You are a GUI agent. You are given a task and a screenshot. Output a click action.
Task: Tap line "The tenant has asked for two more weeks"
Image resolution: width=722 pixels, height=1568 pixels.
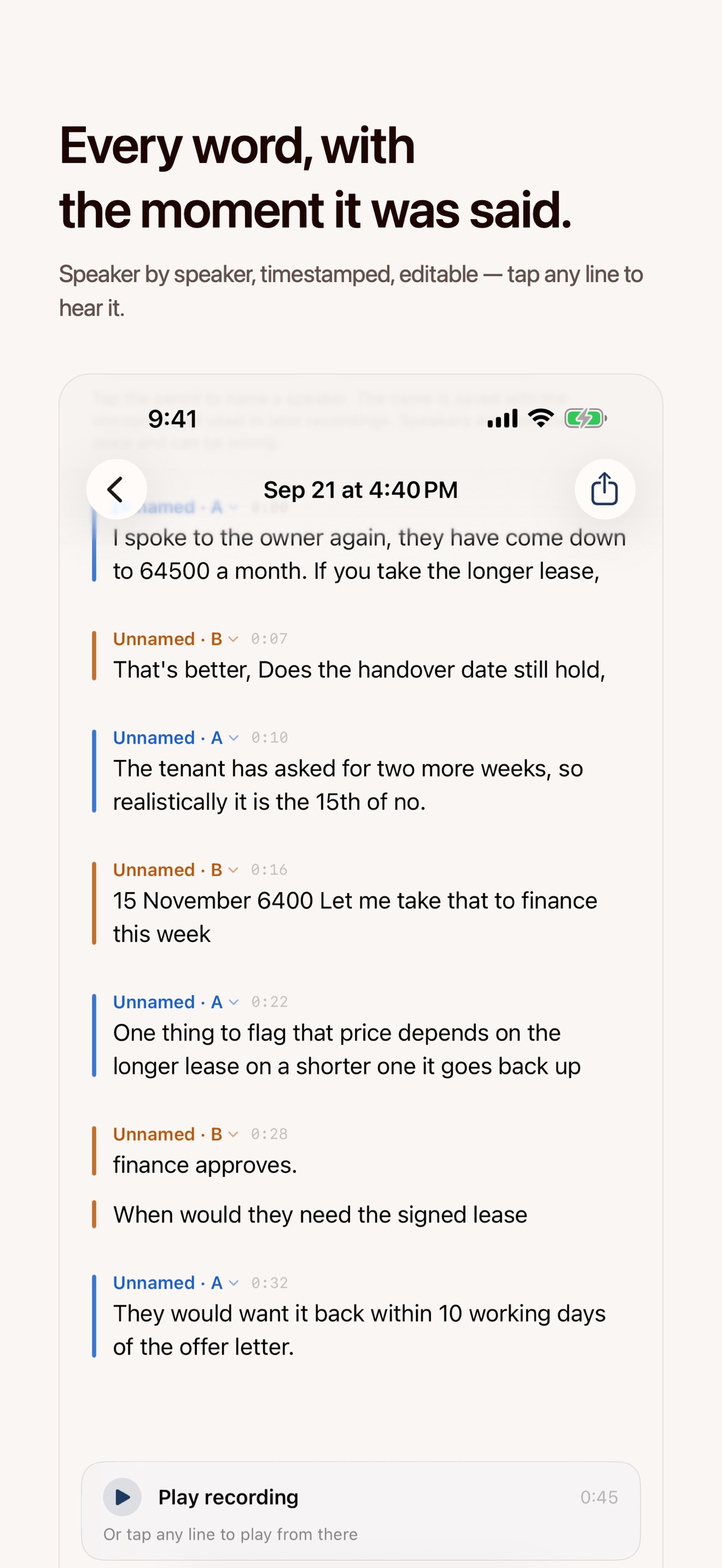point(348,785)
